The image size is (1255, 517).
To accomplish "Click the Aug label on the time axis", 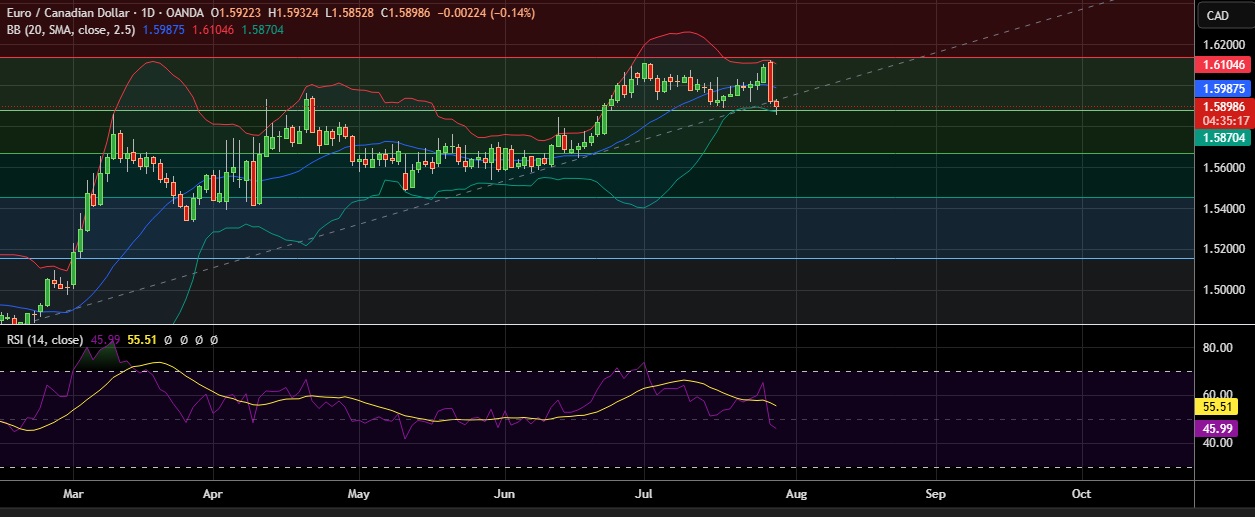I will [795, 494].
